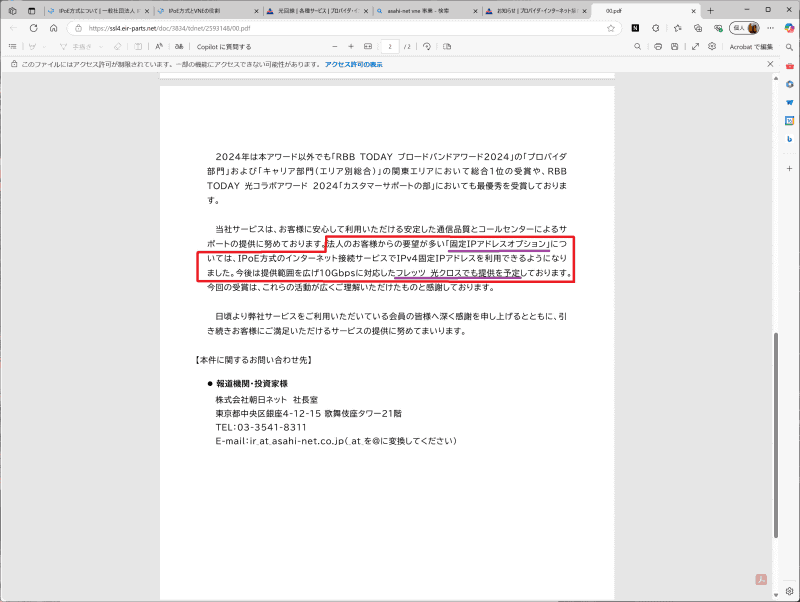The width and height of the screenshot is (800, 602).
Task: Select the page number input field
Action: point(390,46)
